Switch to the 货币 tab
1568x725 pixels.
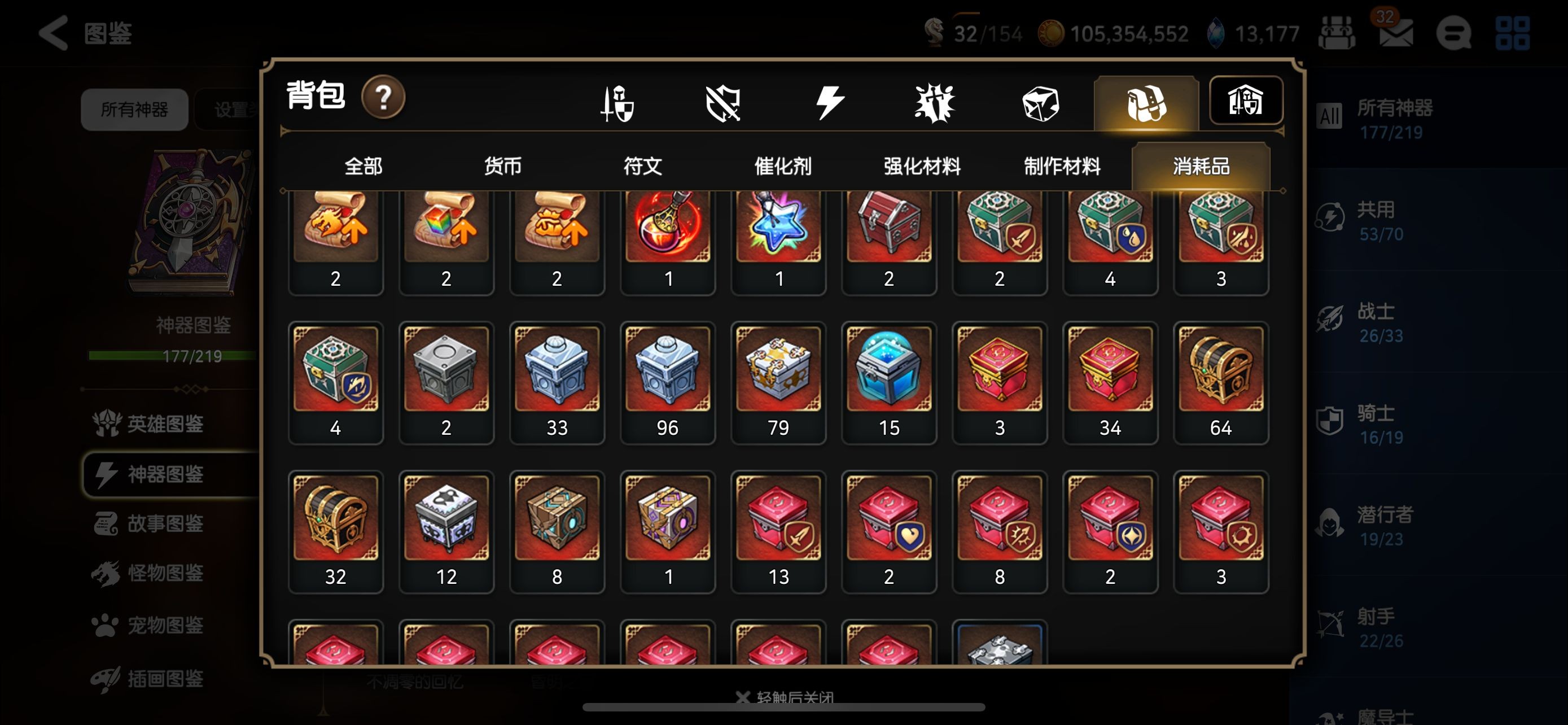502,166
